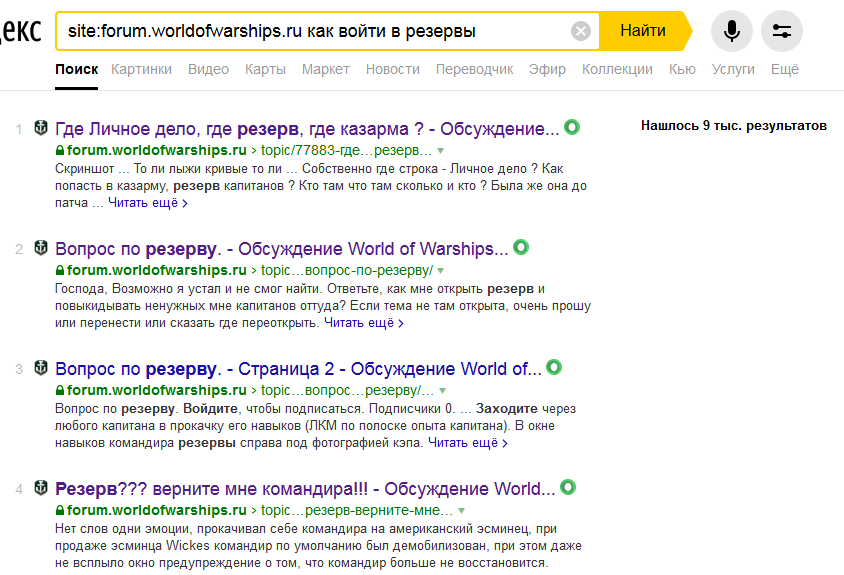Click green circle badge on second result title
The image size is (844, 575).
[521, 248]
